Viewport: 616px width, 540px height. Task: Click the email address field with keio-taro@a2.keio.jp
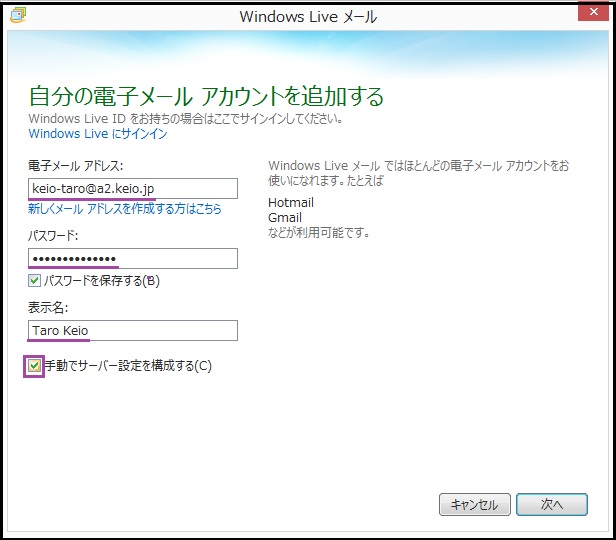(133, 188)
